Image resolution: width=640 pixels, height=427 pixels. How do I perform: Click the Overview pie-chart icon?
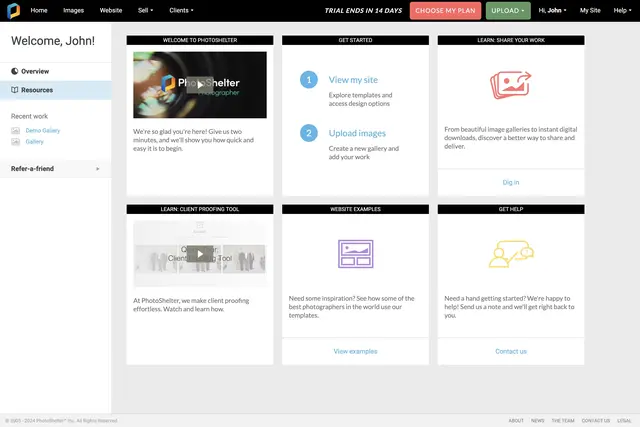[15, 71]
